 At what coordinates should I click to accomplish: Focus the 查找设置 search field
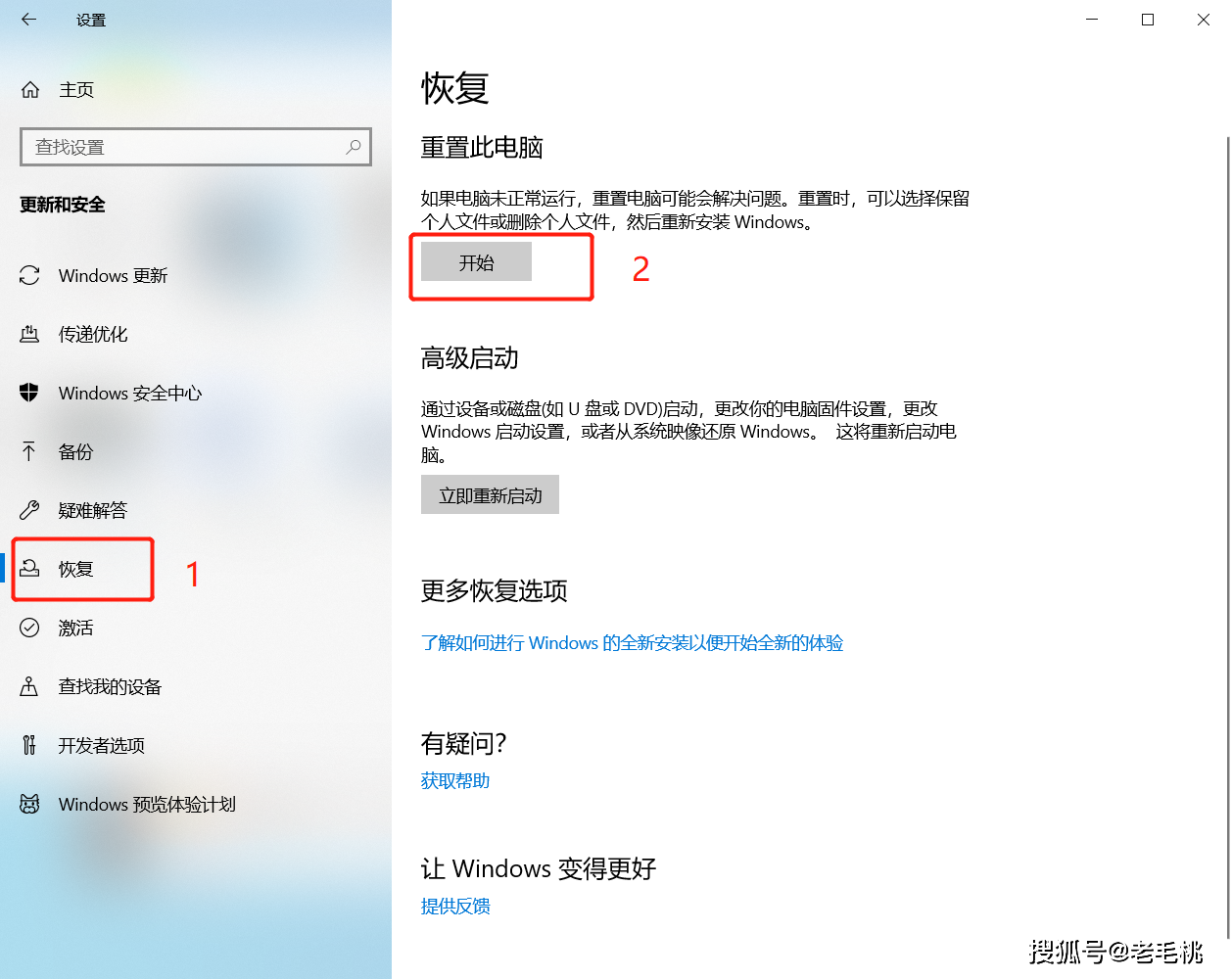coord(196,147)
